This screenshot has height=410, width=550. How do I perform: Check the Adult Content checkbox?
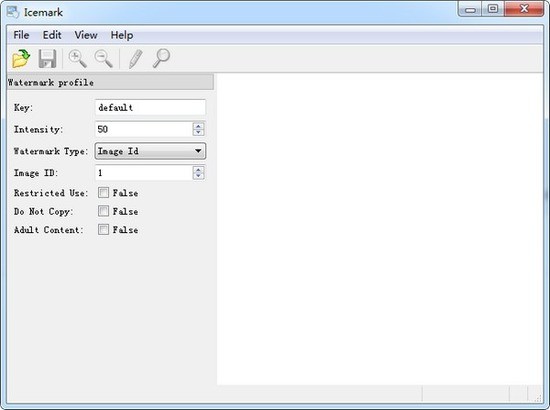[103, 230]
